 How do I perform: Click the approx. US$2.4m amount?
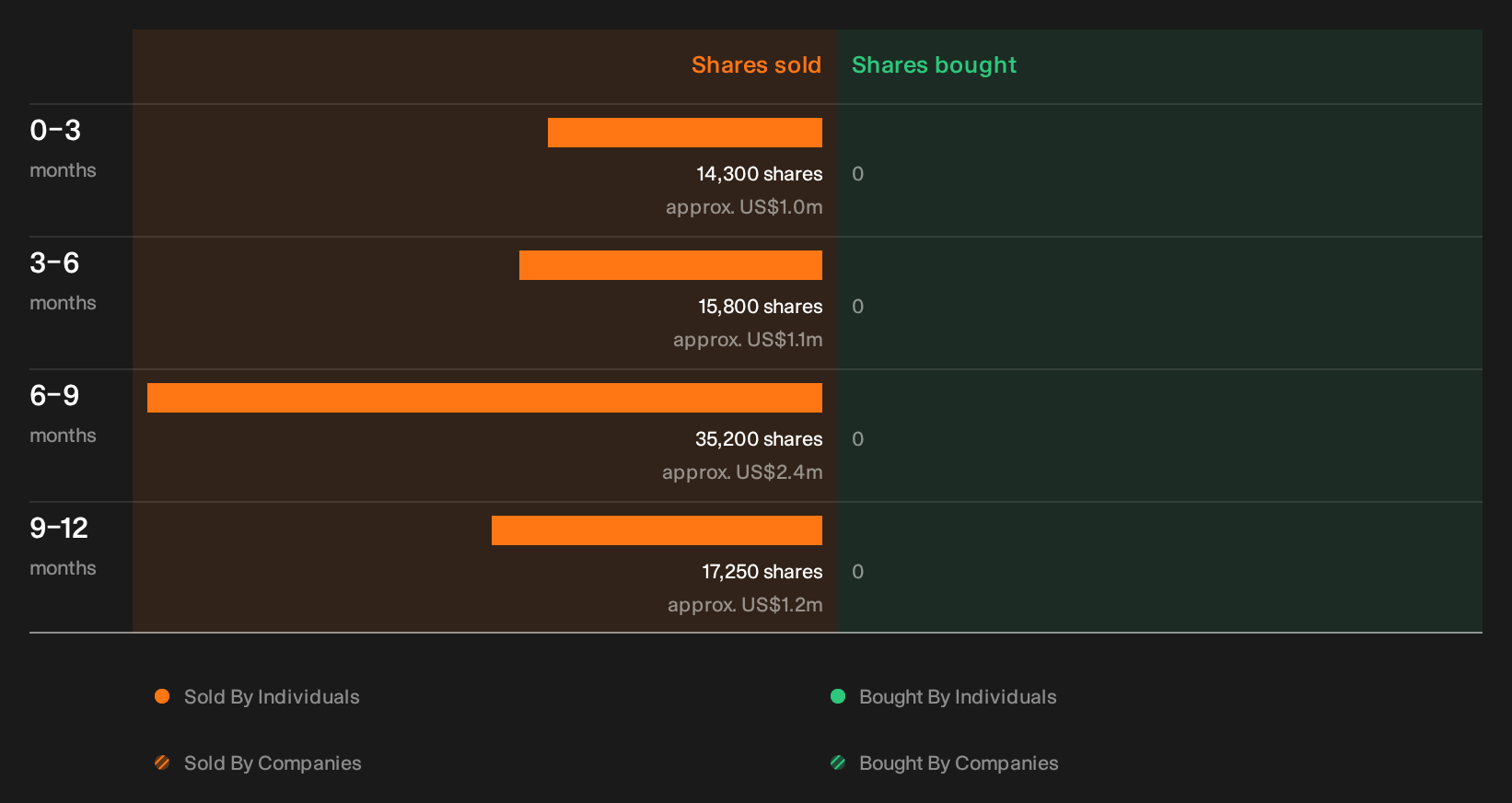tap(742, 472)
